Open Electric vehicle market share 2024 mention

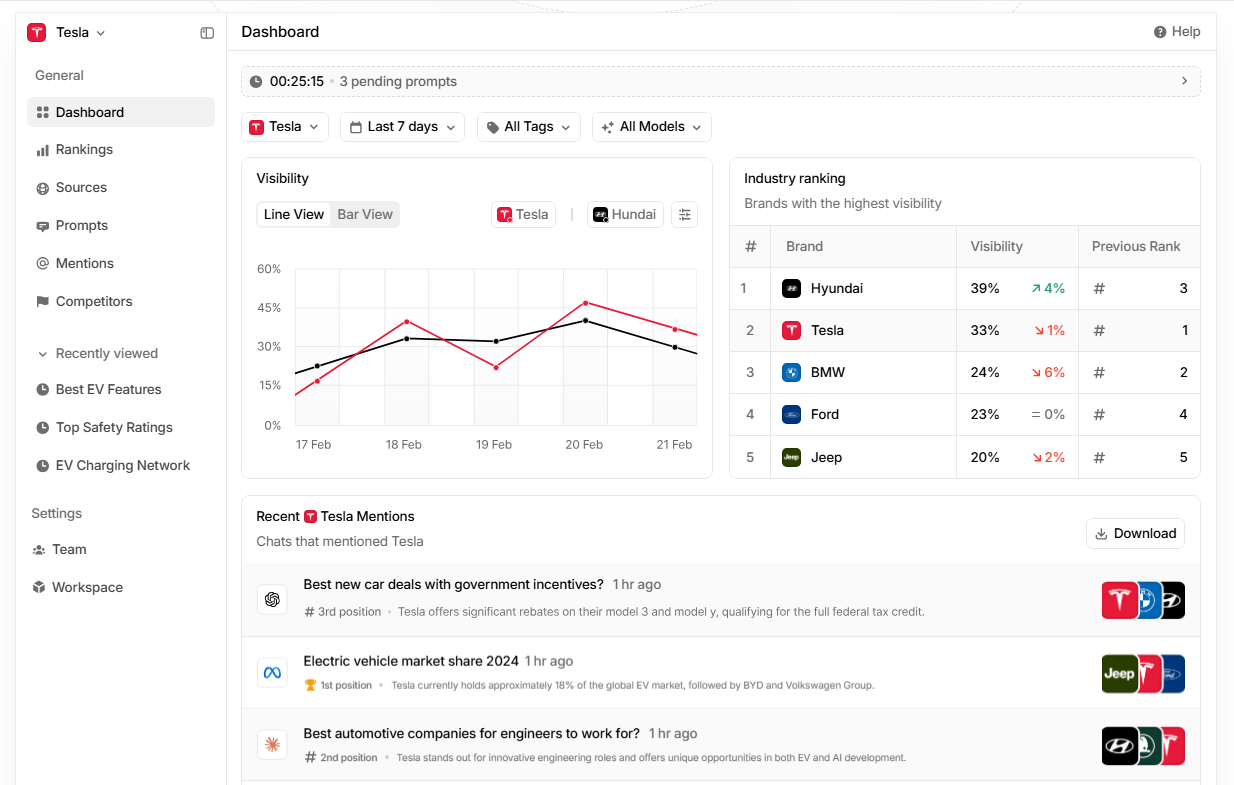(x=721, y=673)
